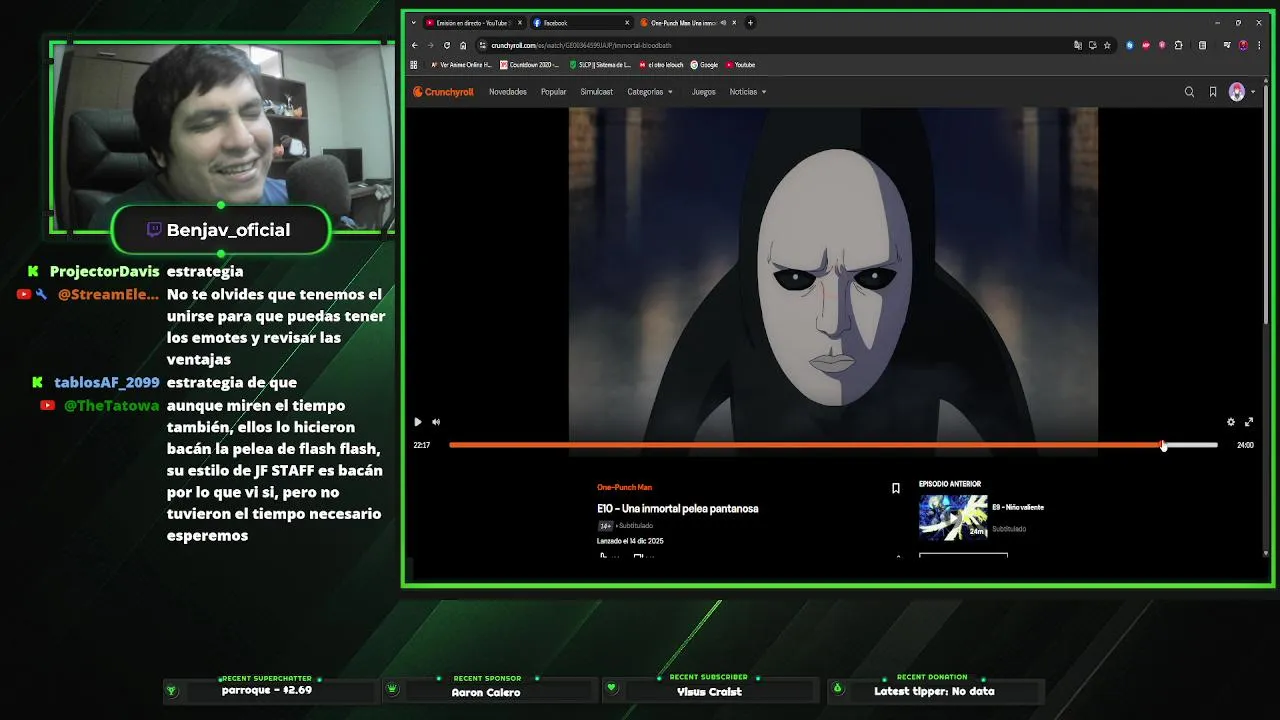Screen dimensions: 1280x720
Task: Go to Crunchyroll home logo
Action: [x=443, y=92]
